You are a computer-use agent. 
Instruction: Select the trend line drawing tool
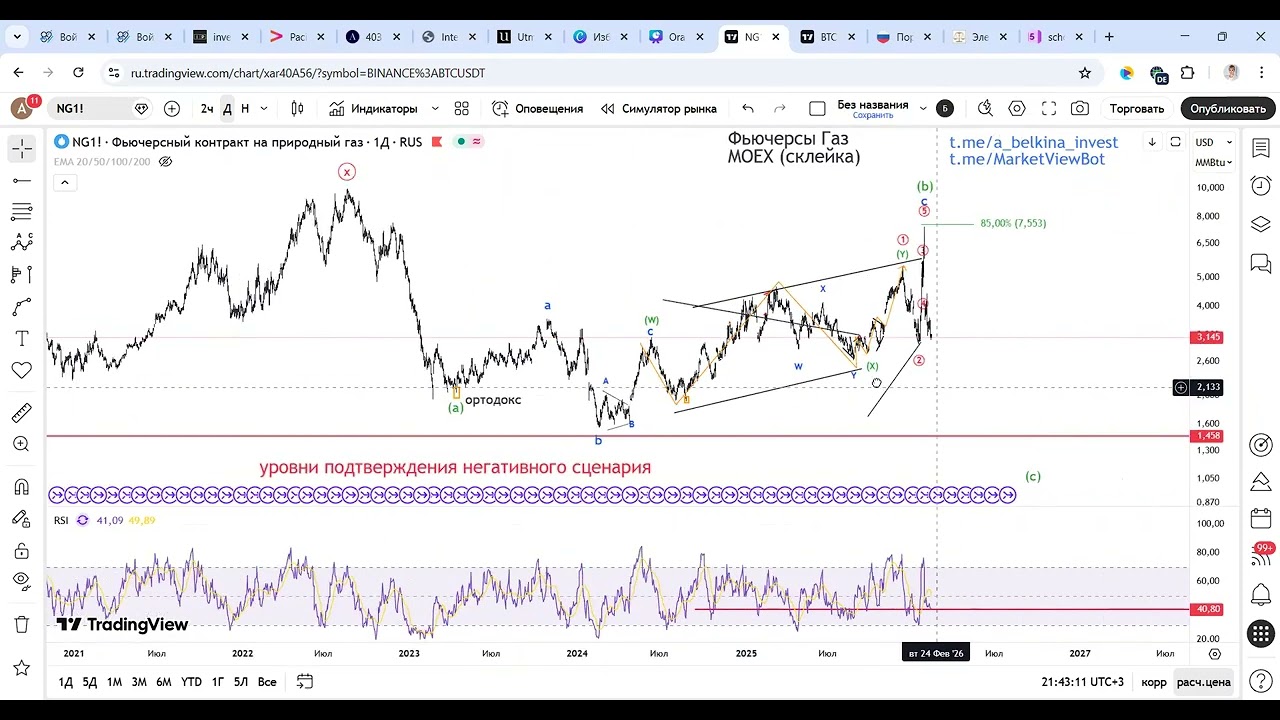(21, 181)
